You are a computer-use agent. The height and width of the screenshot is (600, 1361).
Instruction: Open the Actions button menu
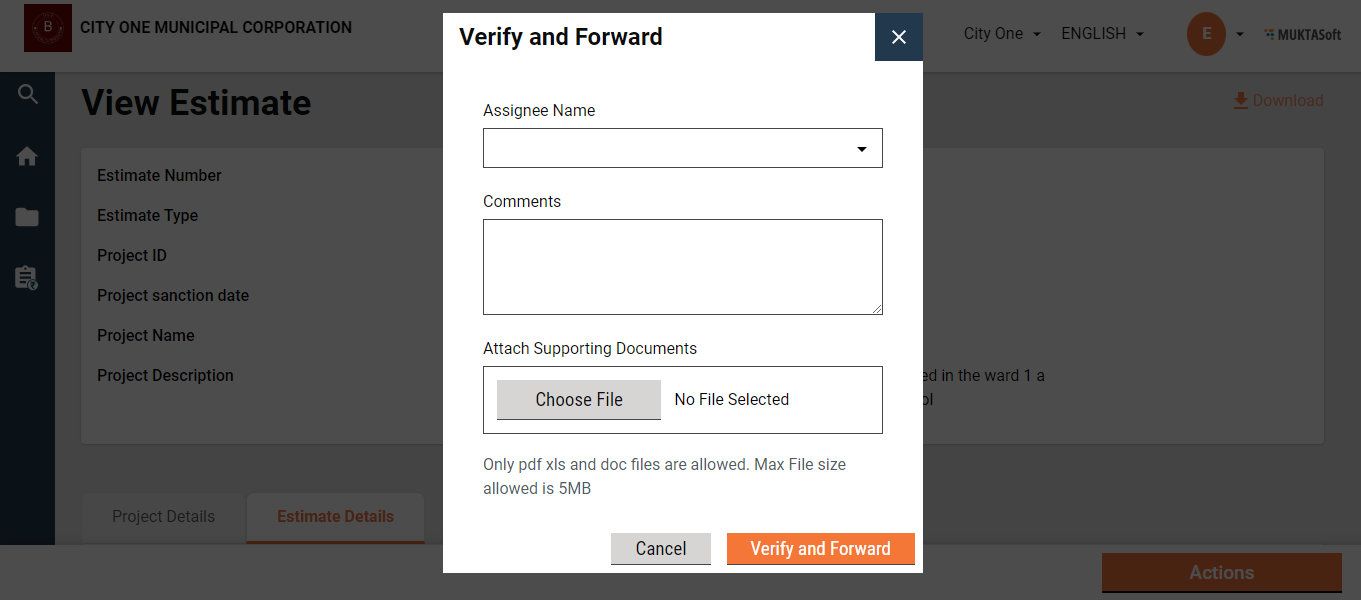(1221, 573)
